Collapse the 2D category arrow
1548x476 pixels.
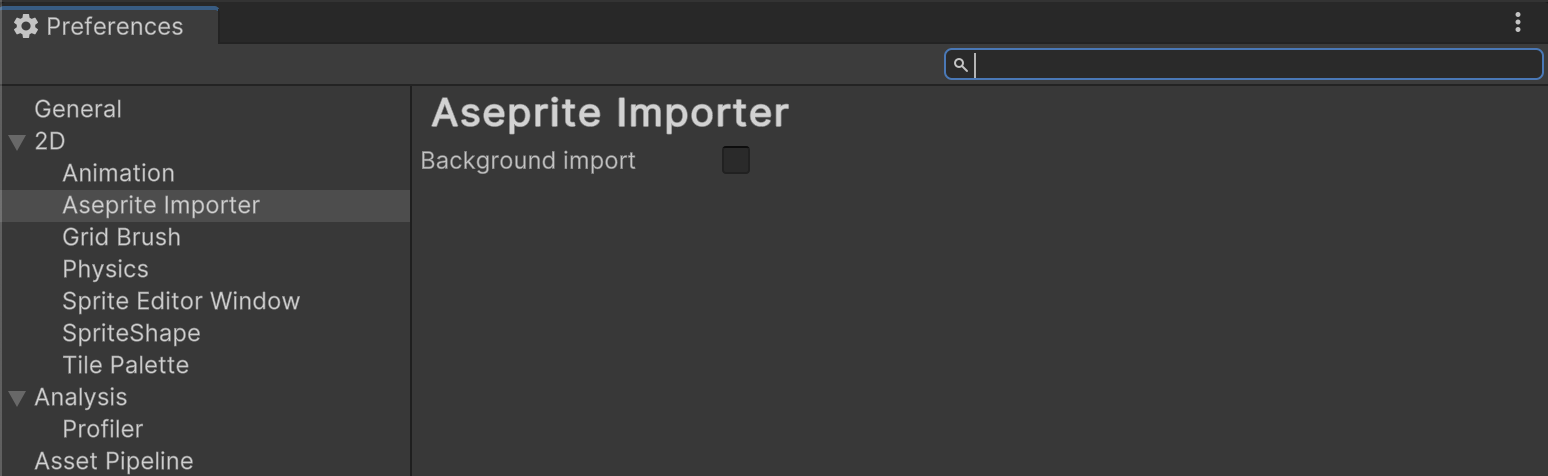pyautogui.click(x=17, y=142)
